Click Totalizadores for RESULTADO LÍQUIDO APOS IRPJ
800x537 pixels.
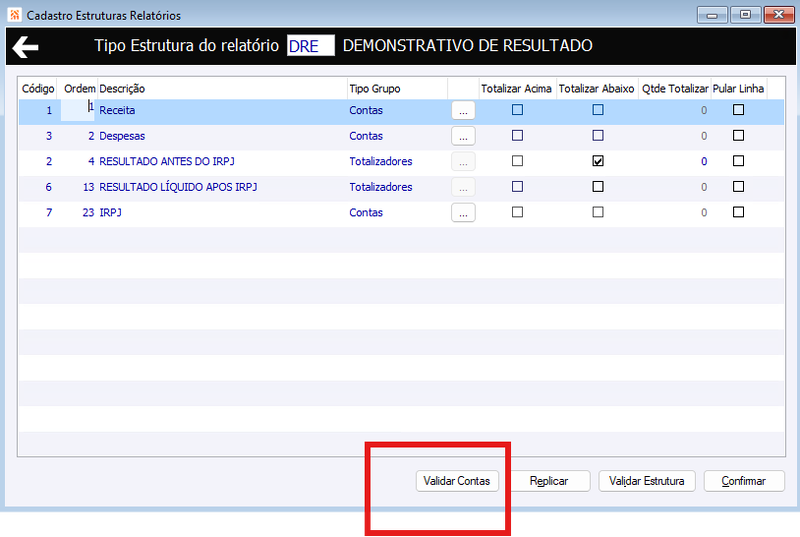(x=381, y=187)
